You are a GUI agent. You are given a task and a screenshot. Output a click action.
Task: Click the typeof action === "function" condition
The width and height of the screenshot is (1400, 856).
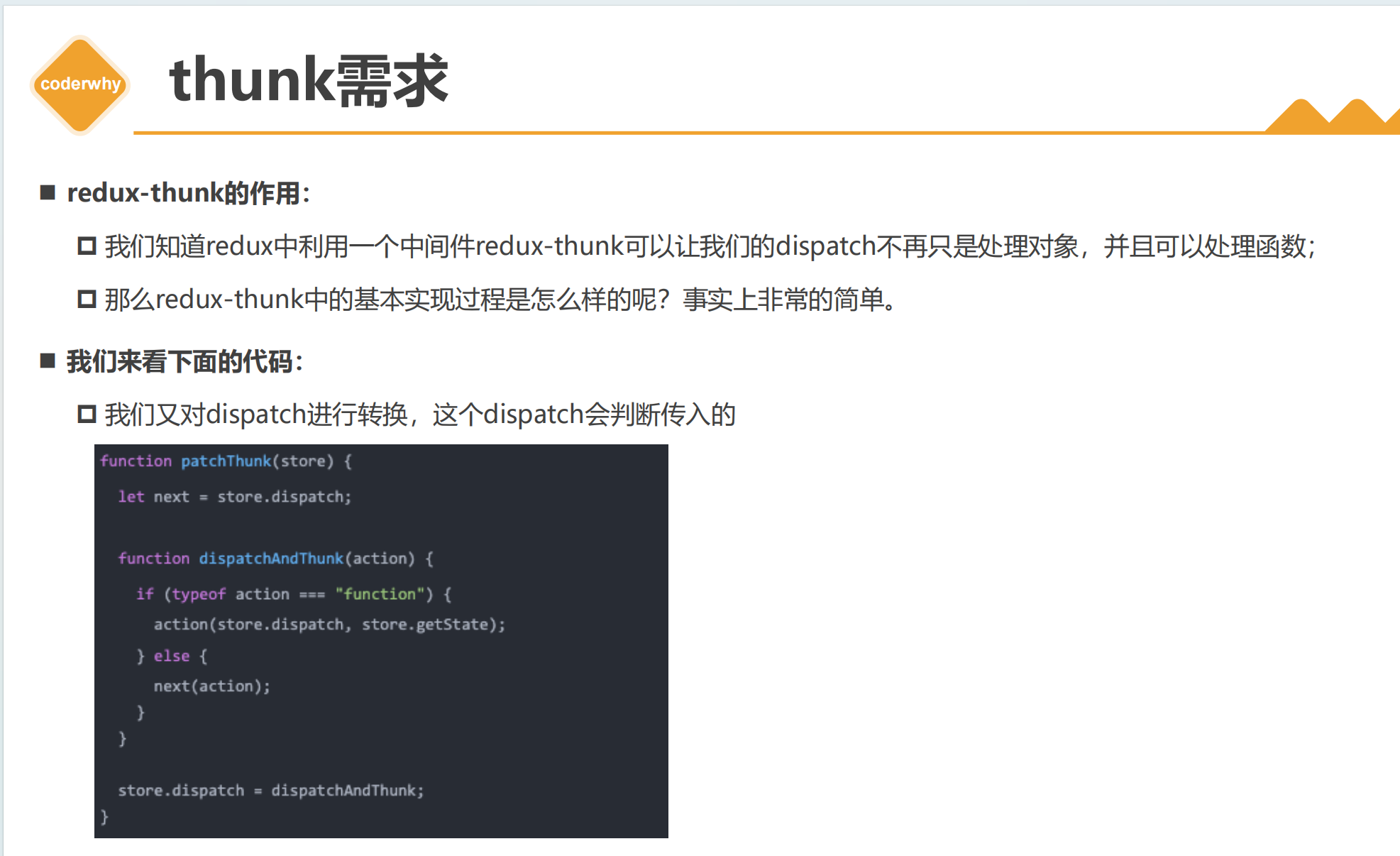[298, 594]
